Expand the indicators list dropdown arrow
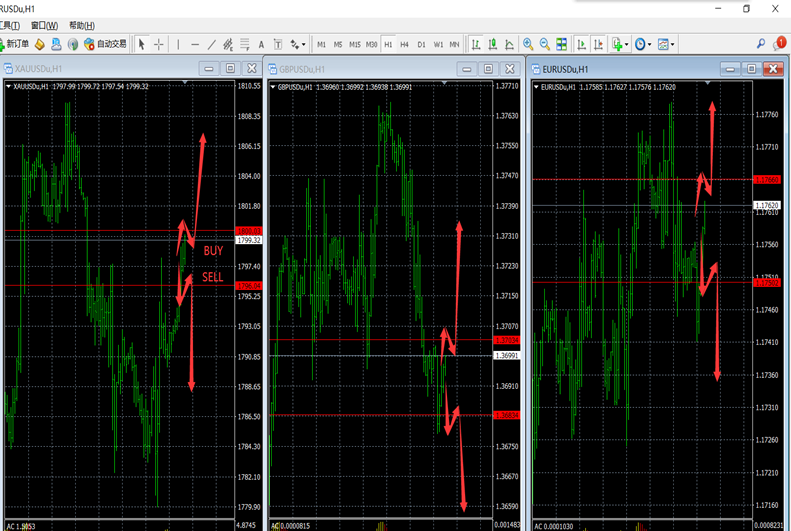Image resolution: width=791 pixels, height=531 pixels. pyautogui.click(x=627, y=44)
